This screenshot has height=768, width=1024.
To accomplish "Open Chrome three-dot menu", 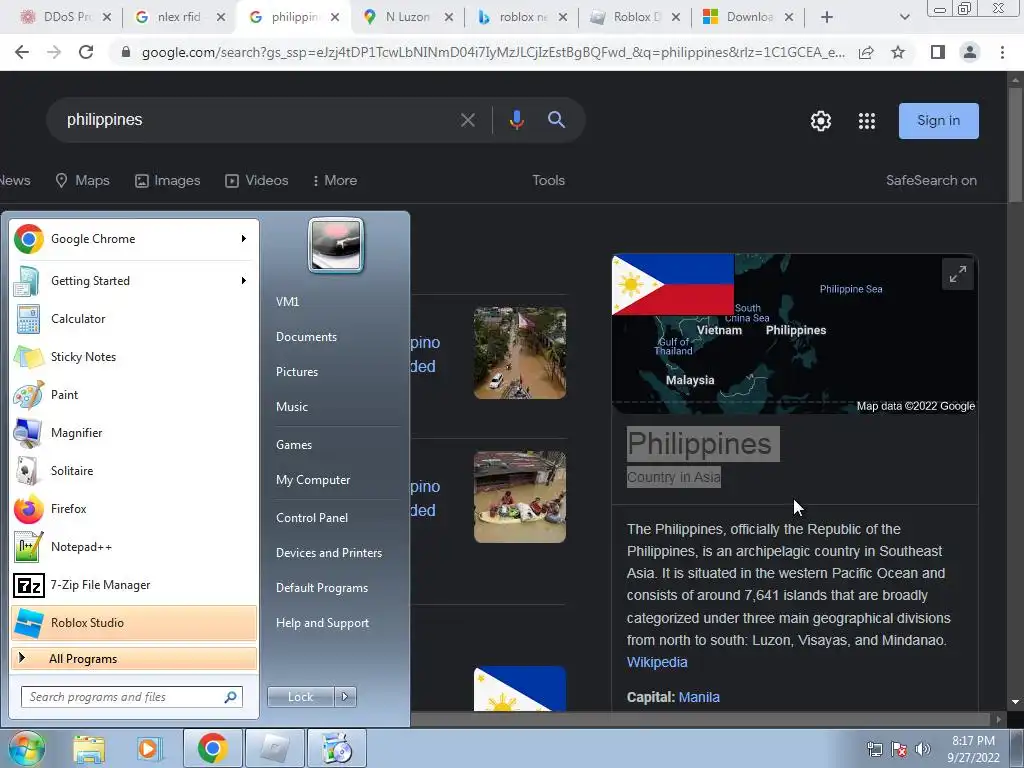I will coord(1002,52).
